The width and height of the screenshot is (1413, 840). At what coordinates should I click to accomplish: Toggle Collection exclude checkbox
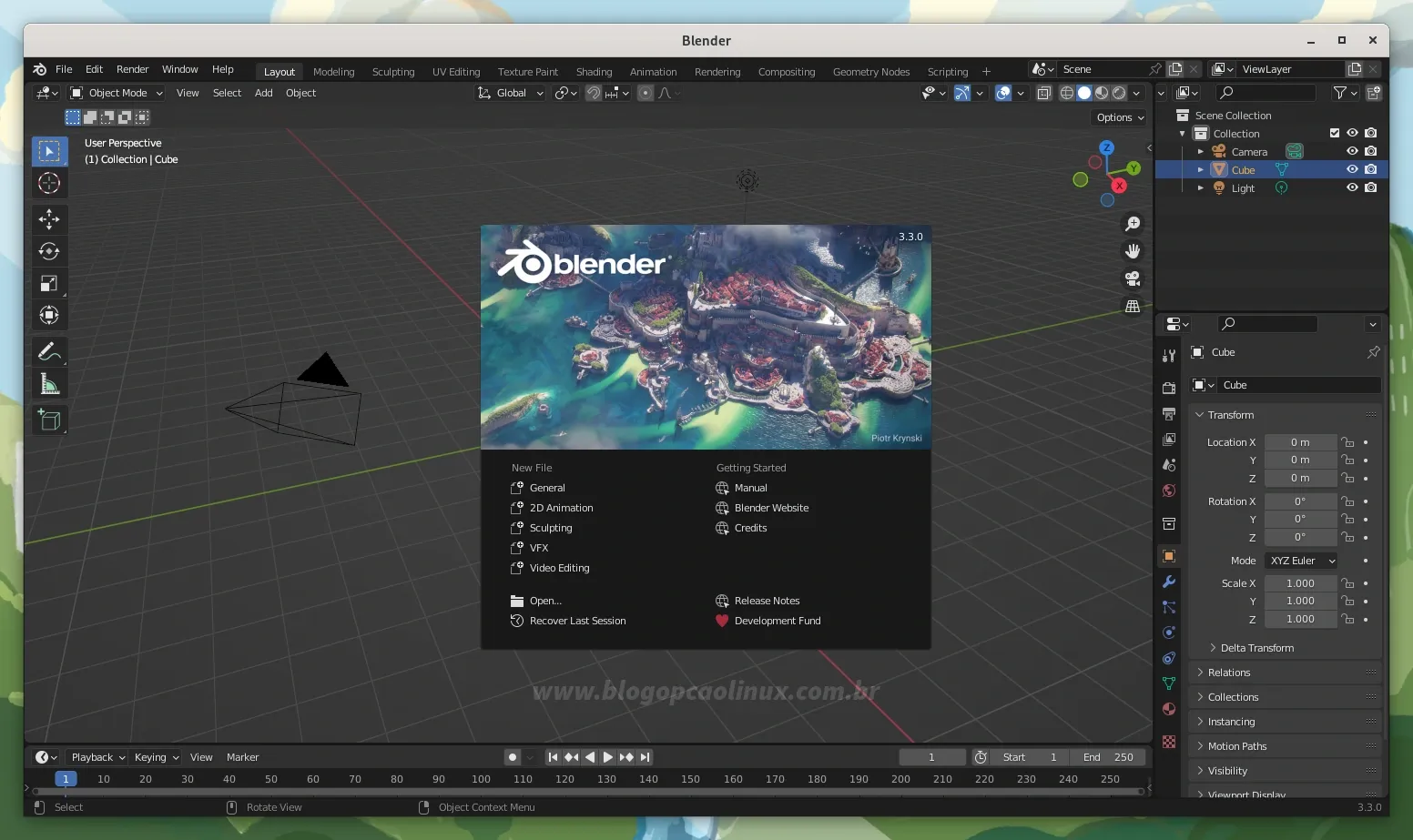point(1335,133)
